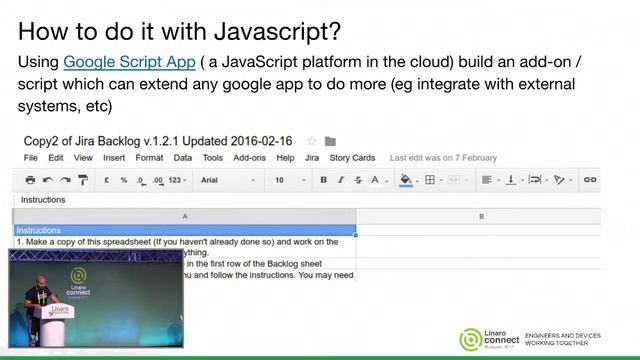The width and height of the screenshot is (640, 360).
Task: Decrease decimal places
Action: tap(141, 181)
